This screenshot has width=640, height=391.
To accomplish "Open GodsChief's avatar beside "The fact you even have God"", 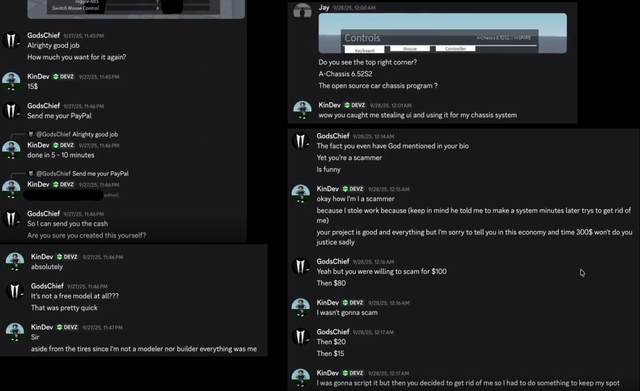I will (301, 141).
